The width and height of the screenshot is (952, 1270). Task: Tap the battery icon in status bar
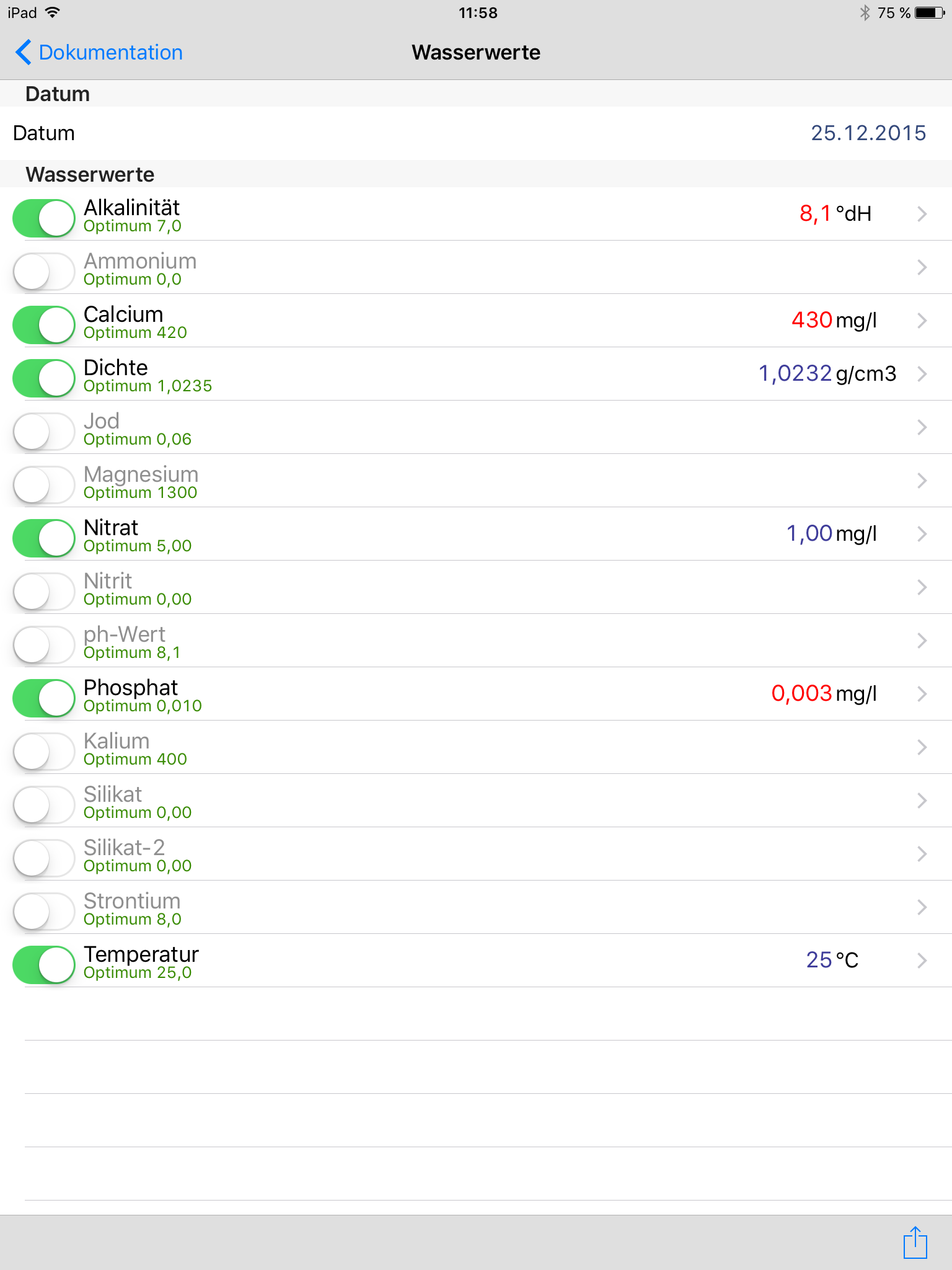coord(930,13)
